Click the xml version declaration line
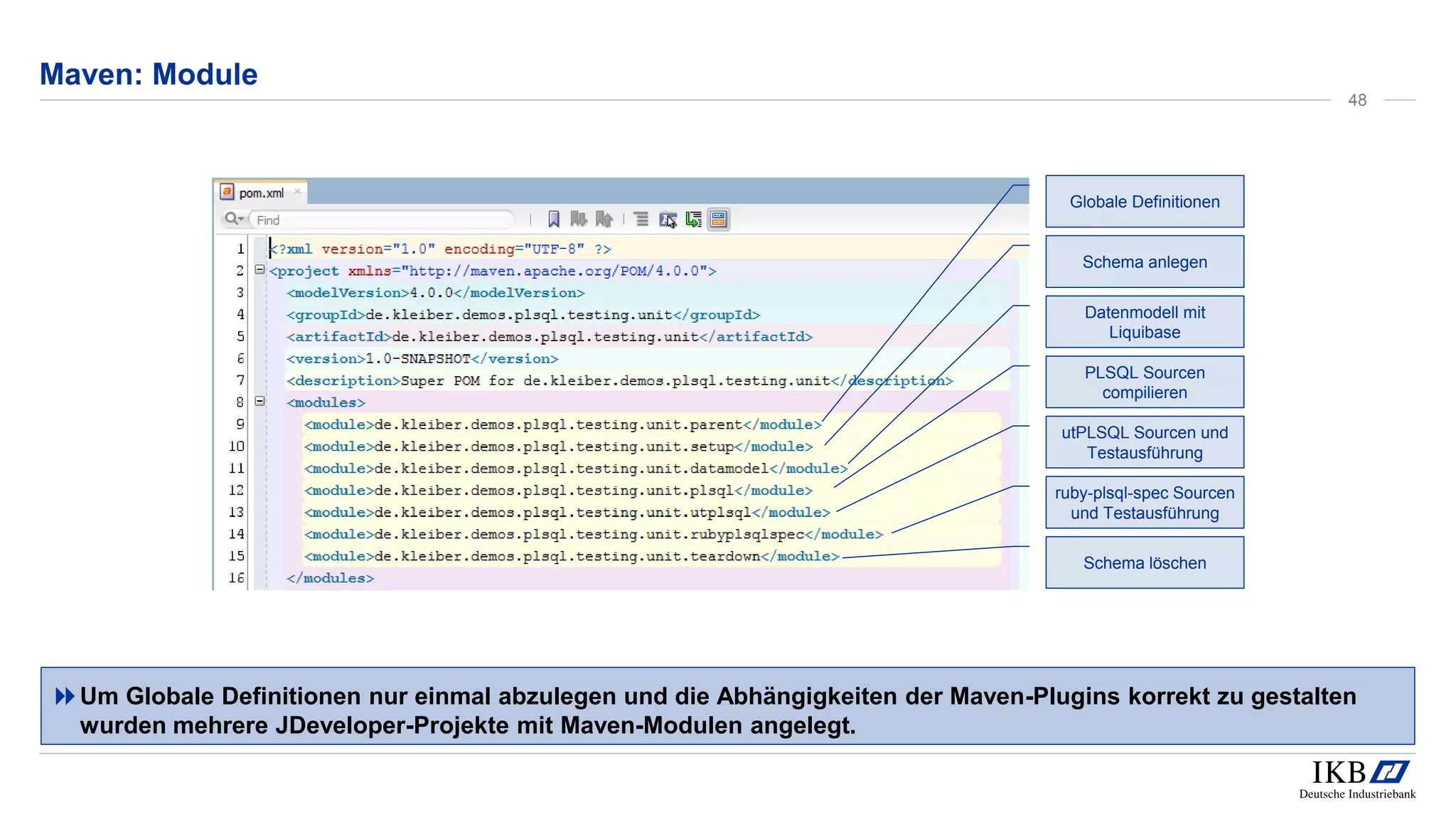 click(440, 249)
